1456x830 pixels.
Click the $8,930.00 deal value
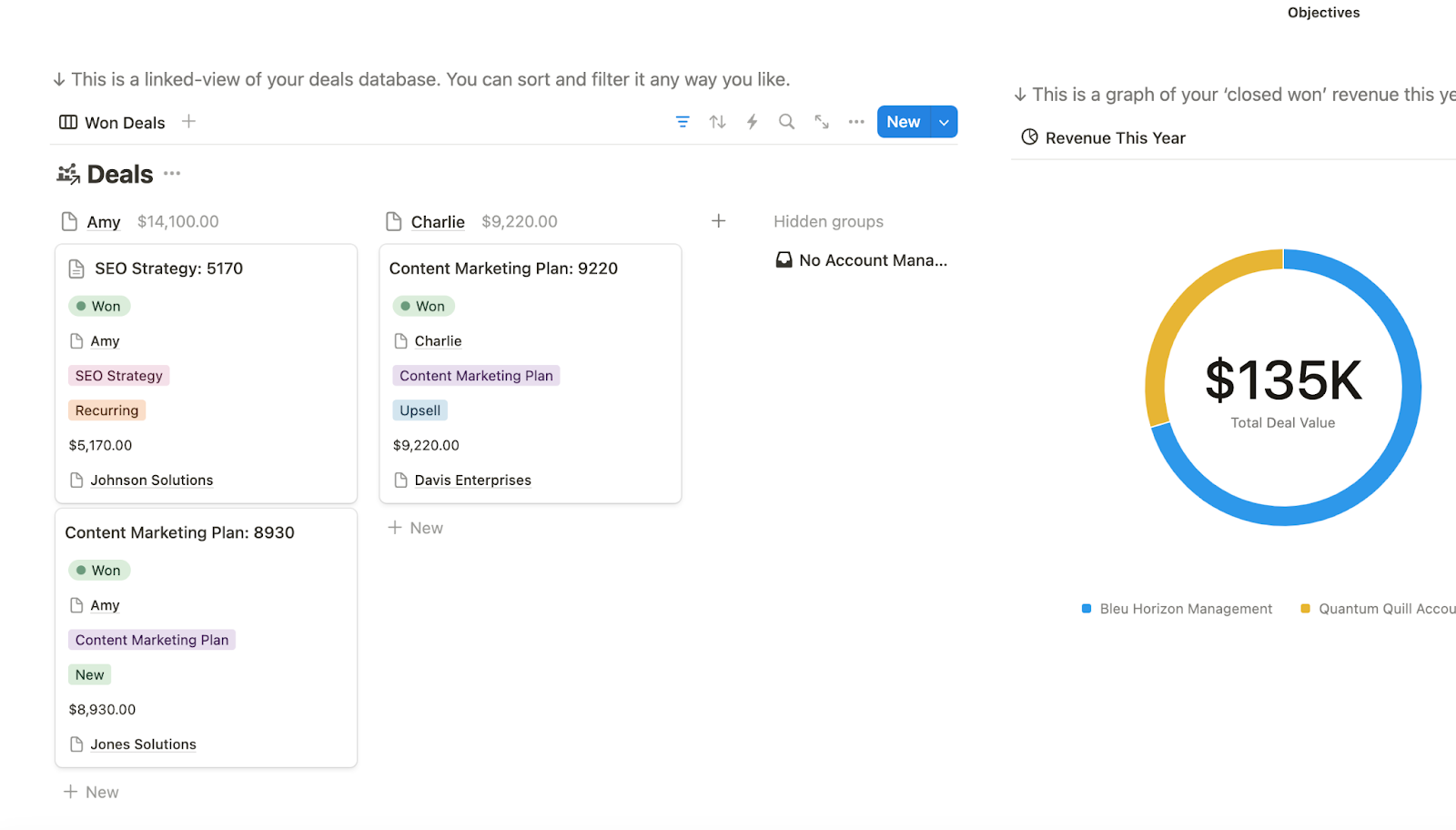pyautogui.click(x=102, y=709)
